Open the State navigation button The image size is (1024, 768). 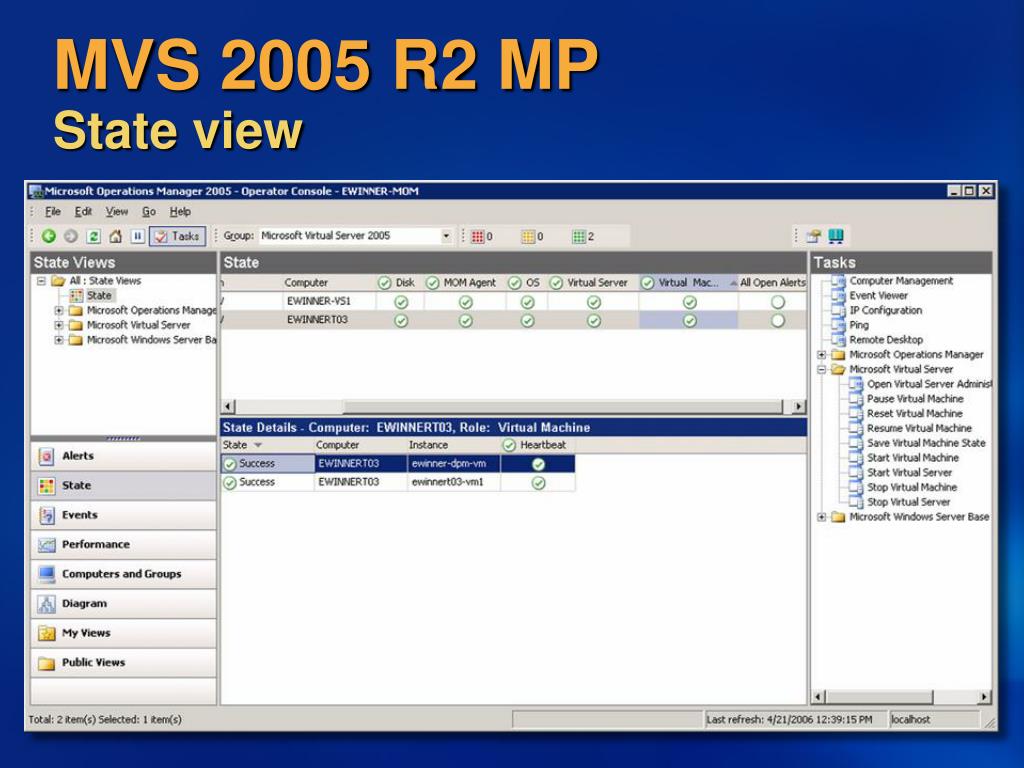point(123,485)
